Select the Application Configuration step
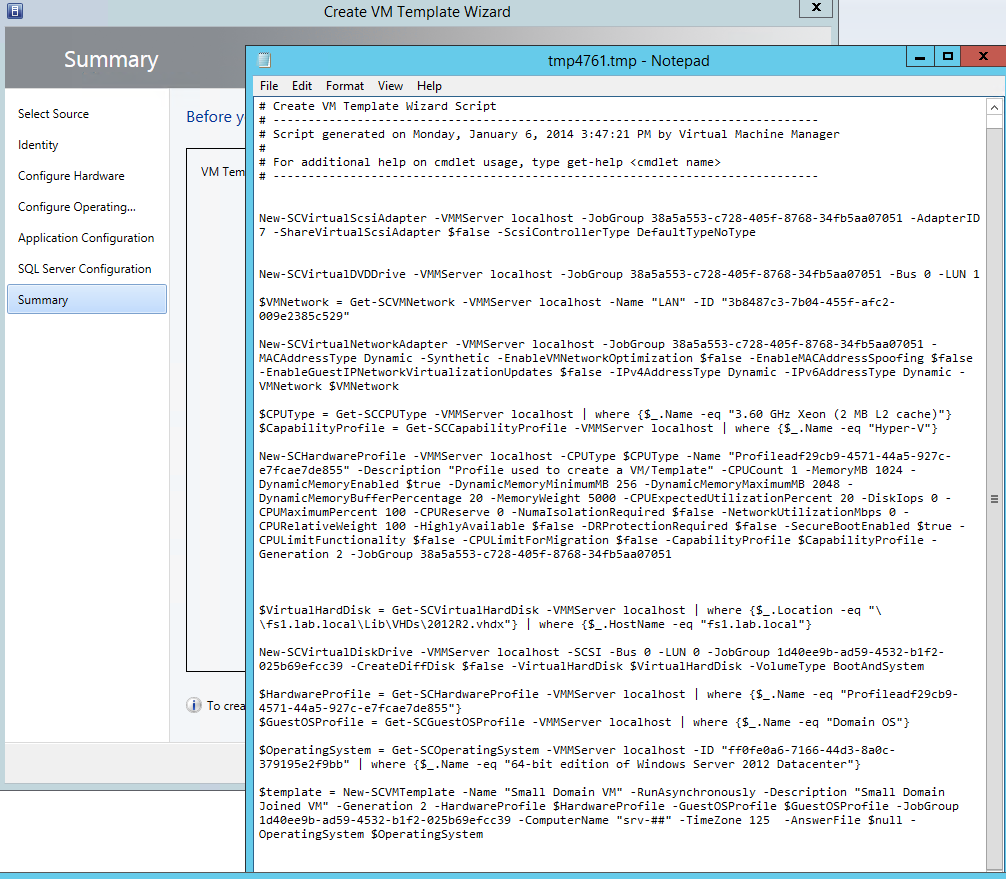 tap(86, 238)
